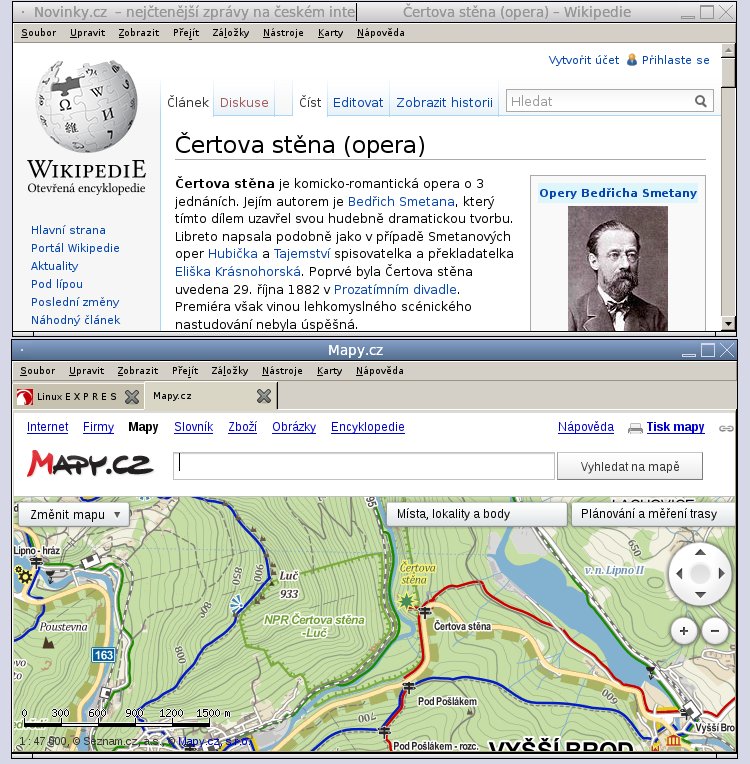
Task: Open the Hubička opera link
Action: click(x=232, y=254)
